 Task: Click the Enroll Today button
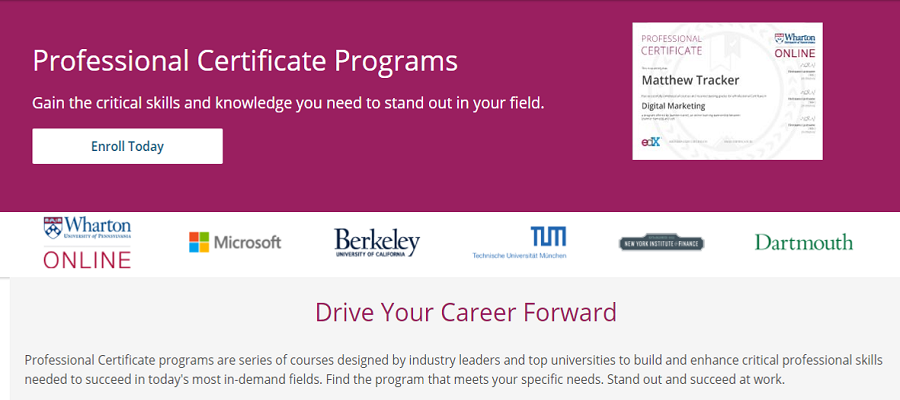(x=127, y=146)
